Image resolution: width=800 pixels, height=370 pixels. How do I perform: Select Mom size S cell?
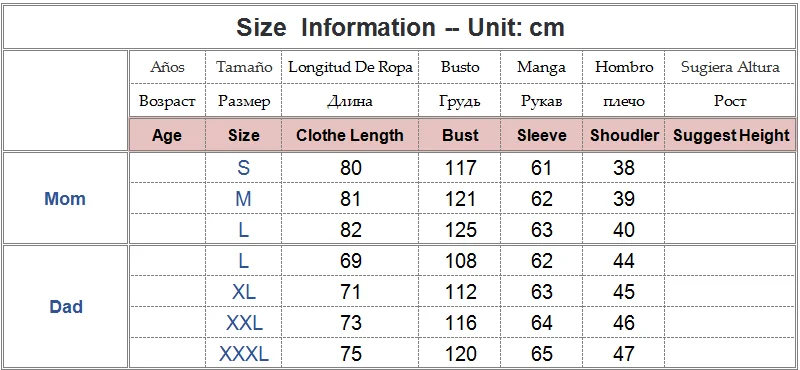click(244, 167)
